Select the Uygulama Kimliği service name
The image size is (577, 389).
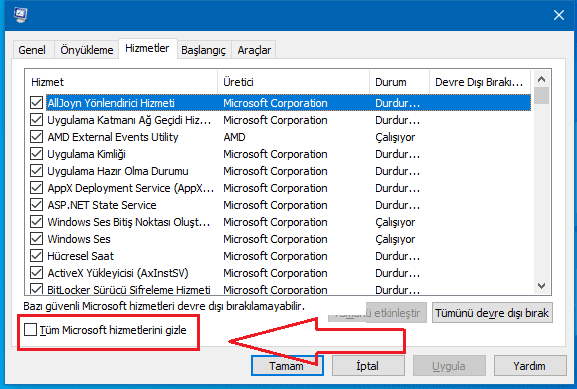tap(86, 154)
